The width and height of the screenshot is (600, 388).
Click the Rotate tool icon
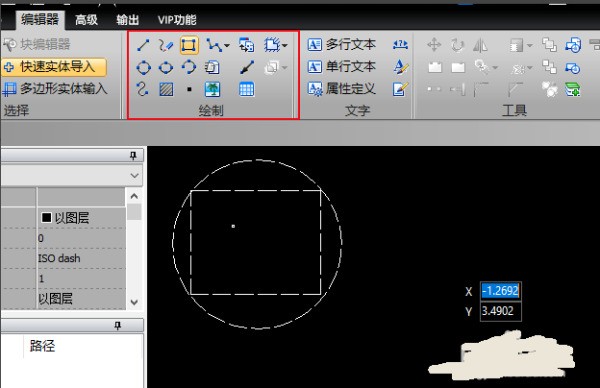click(x=457, y=45)
